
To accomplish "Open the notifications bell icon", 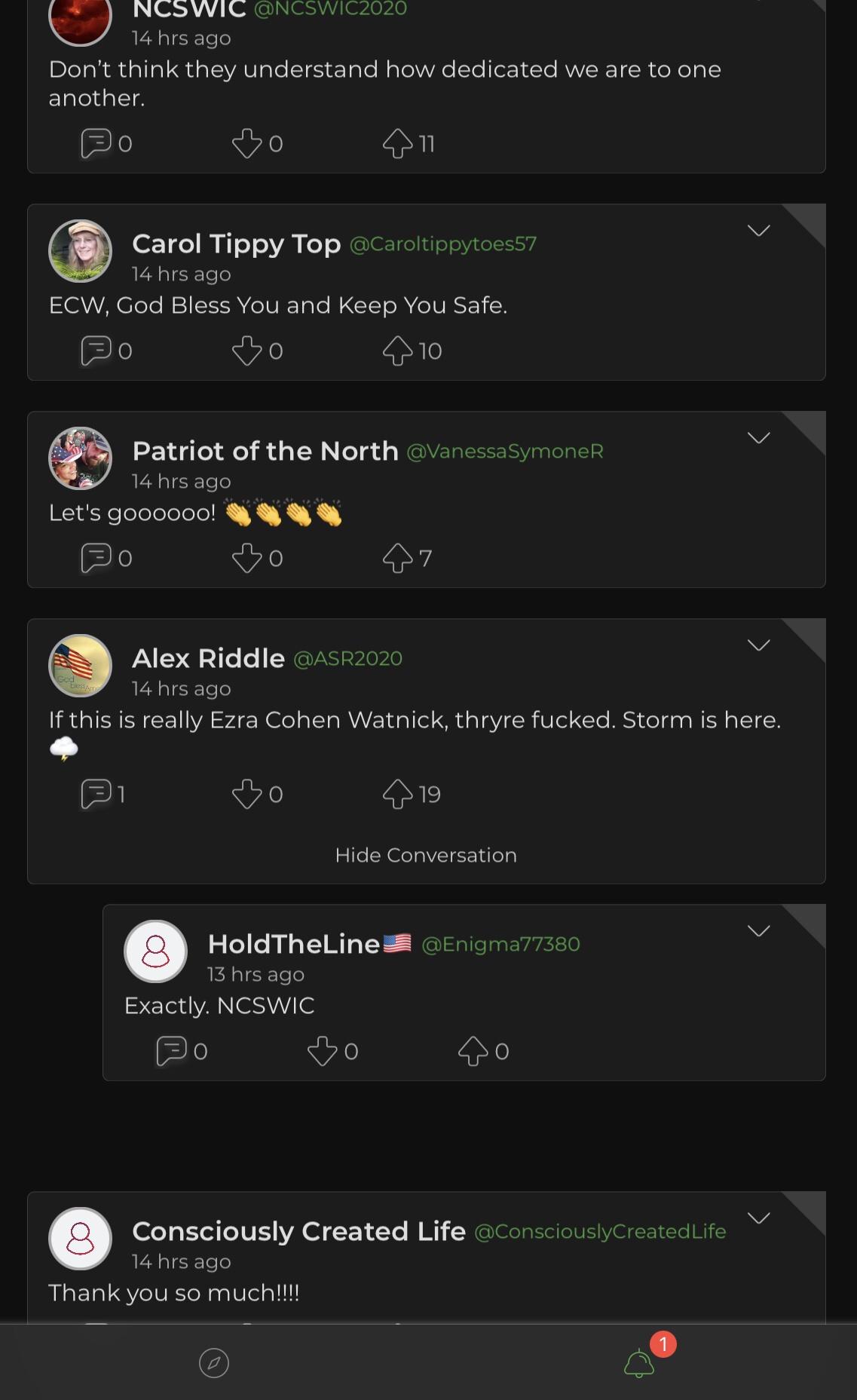I will coord(639,1362).
